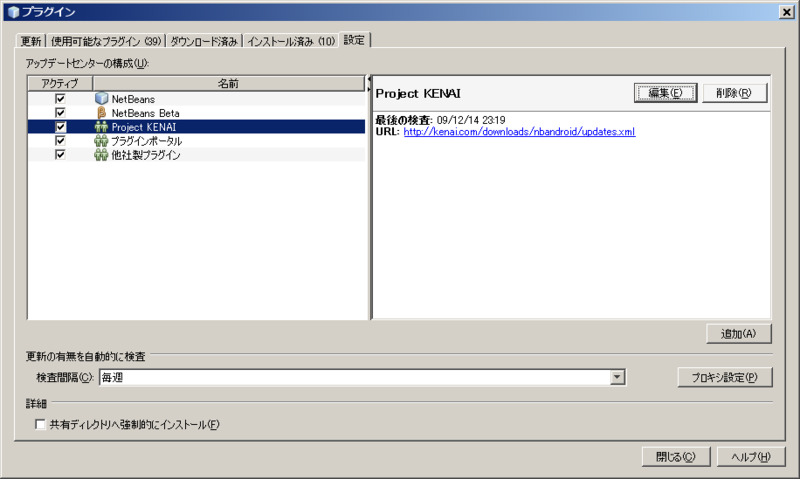Click the プラグイン title bar cube icon
The height and width of the screenshot is (479, 800).
point(13,12)
